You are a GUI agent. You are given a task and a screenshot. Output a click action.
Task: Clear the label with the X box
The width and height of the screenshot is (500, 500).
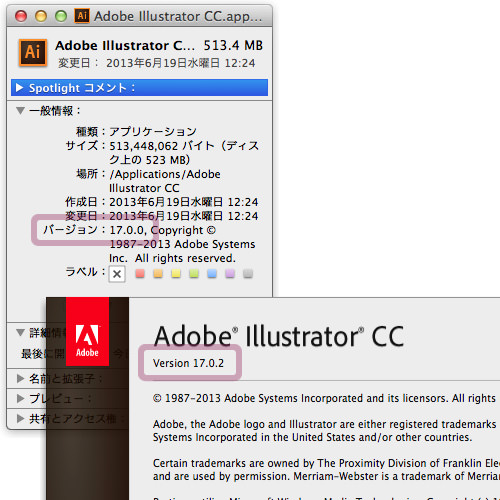tap(117, 274)
